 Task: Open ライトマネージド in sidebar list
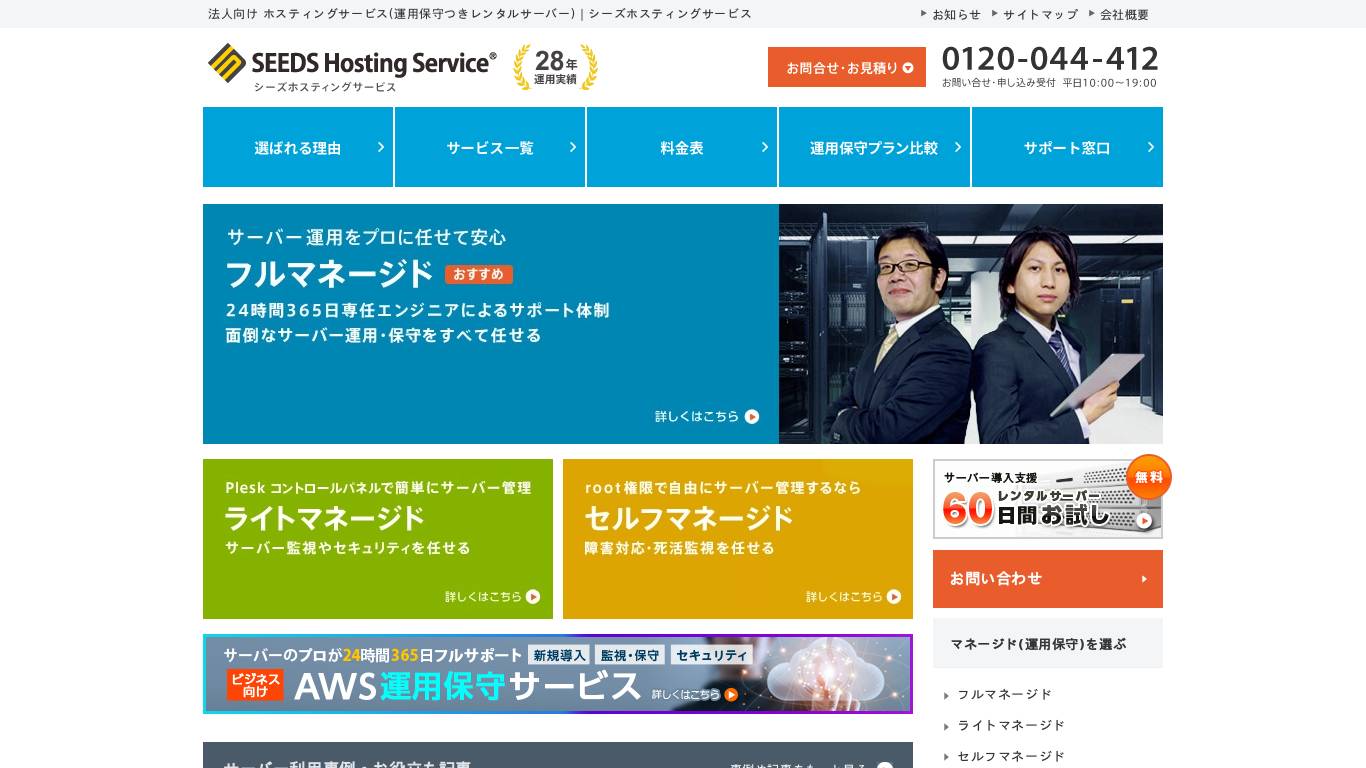pyautogui.click(x=1011, y=725)
